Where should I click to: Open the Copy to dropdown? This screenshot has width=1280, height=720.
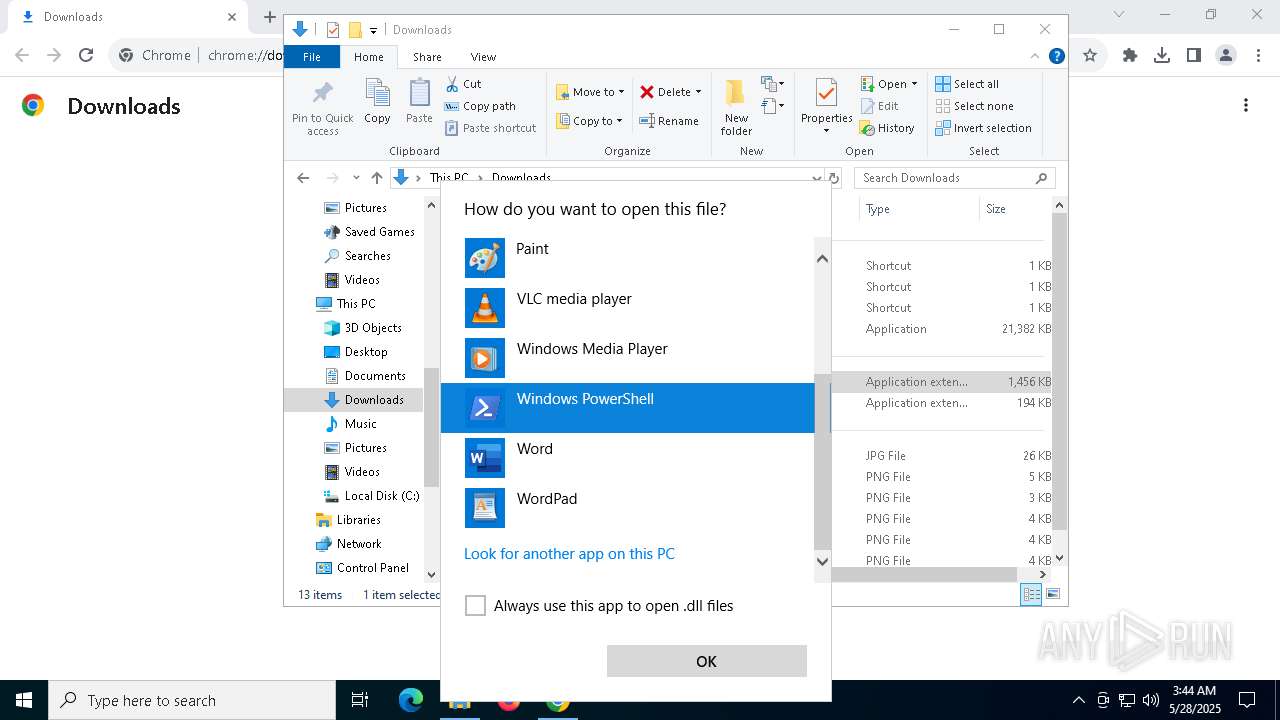click(589, 121)
